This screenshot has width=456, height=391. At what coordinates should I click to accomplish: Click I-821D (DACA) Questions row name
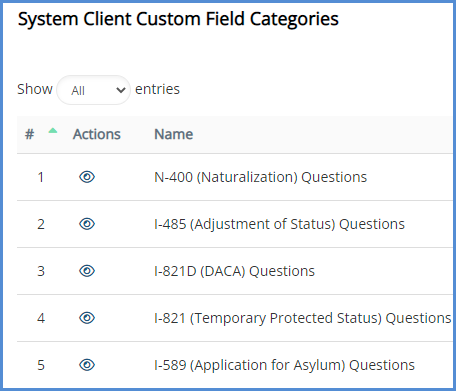click(x=234, y=271)
